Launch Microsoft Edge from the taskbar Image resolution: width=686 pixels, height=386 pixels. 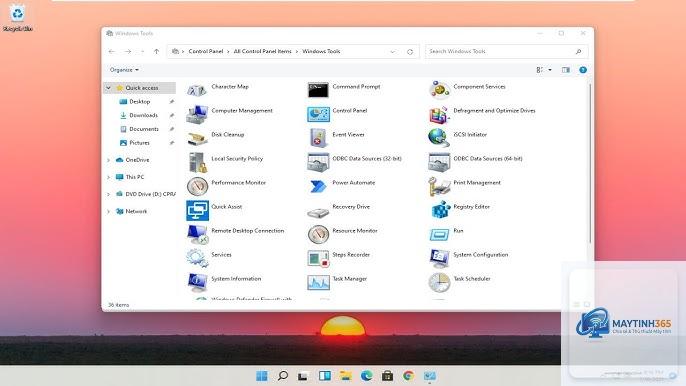367,376
